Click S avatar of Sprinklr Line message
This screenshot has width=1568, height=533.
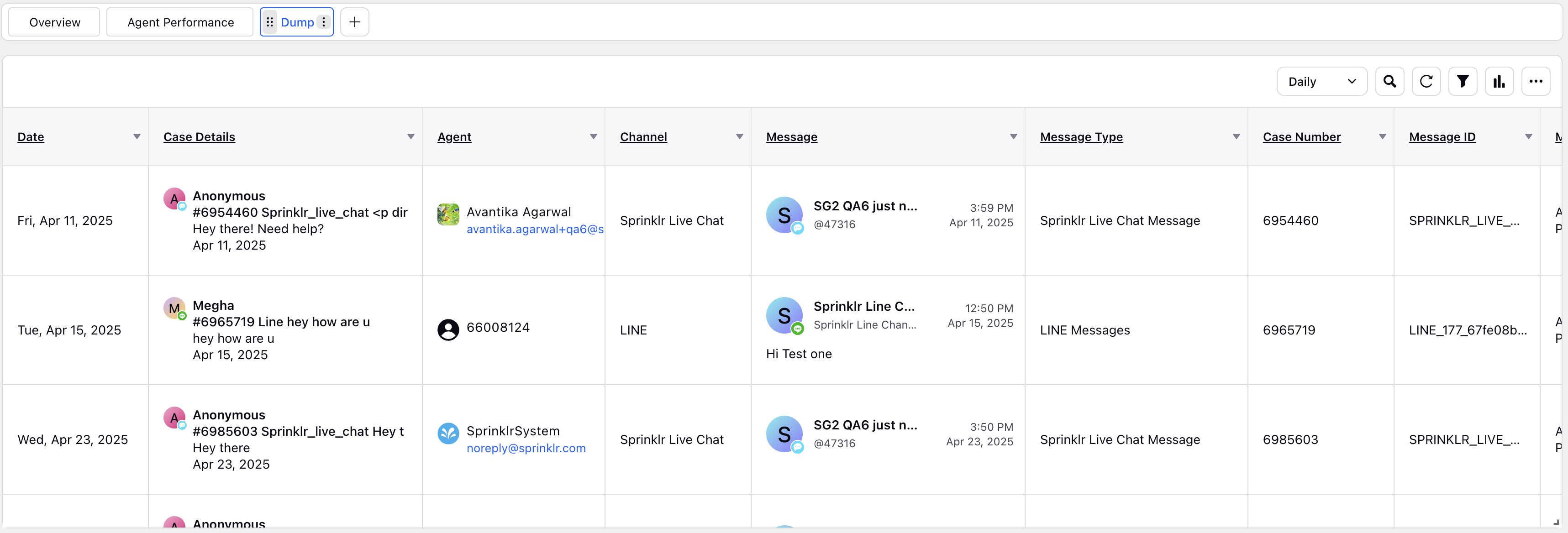pyautogui.click(x=784, y=315)
